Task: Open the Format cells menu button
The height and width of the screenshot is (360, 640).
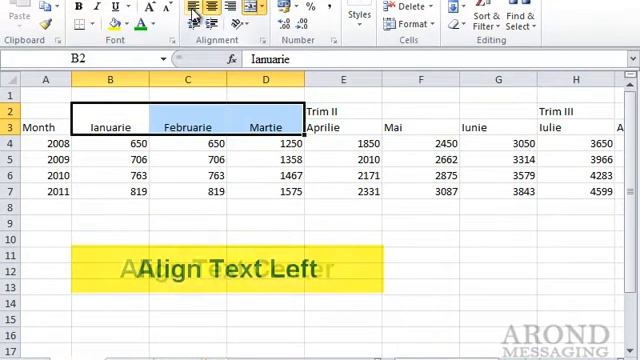Action: pos(408,24)
